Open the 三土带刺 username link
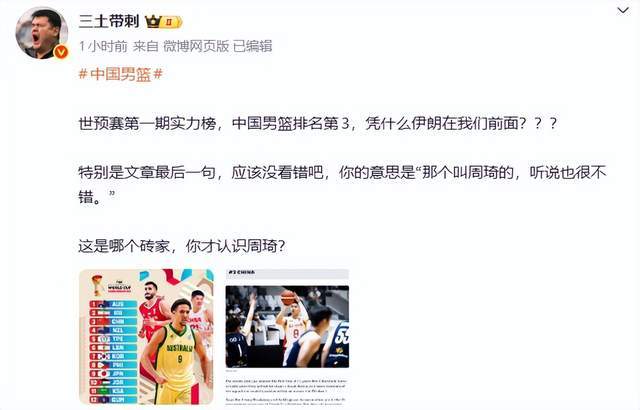640x410 pixels. coord(109,21)
